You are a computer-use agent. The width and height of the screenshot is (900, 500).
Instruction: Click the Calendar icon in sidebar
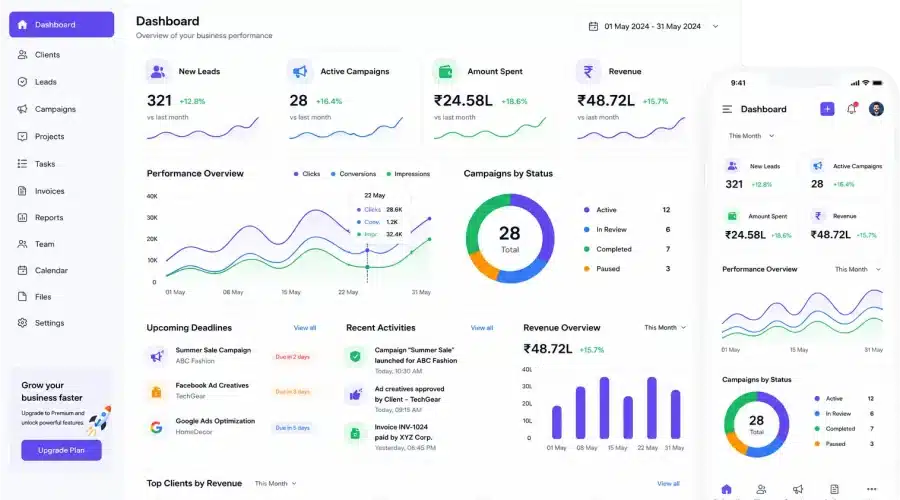click(x=22, y=270)
